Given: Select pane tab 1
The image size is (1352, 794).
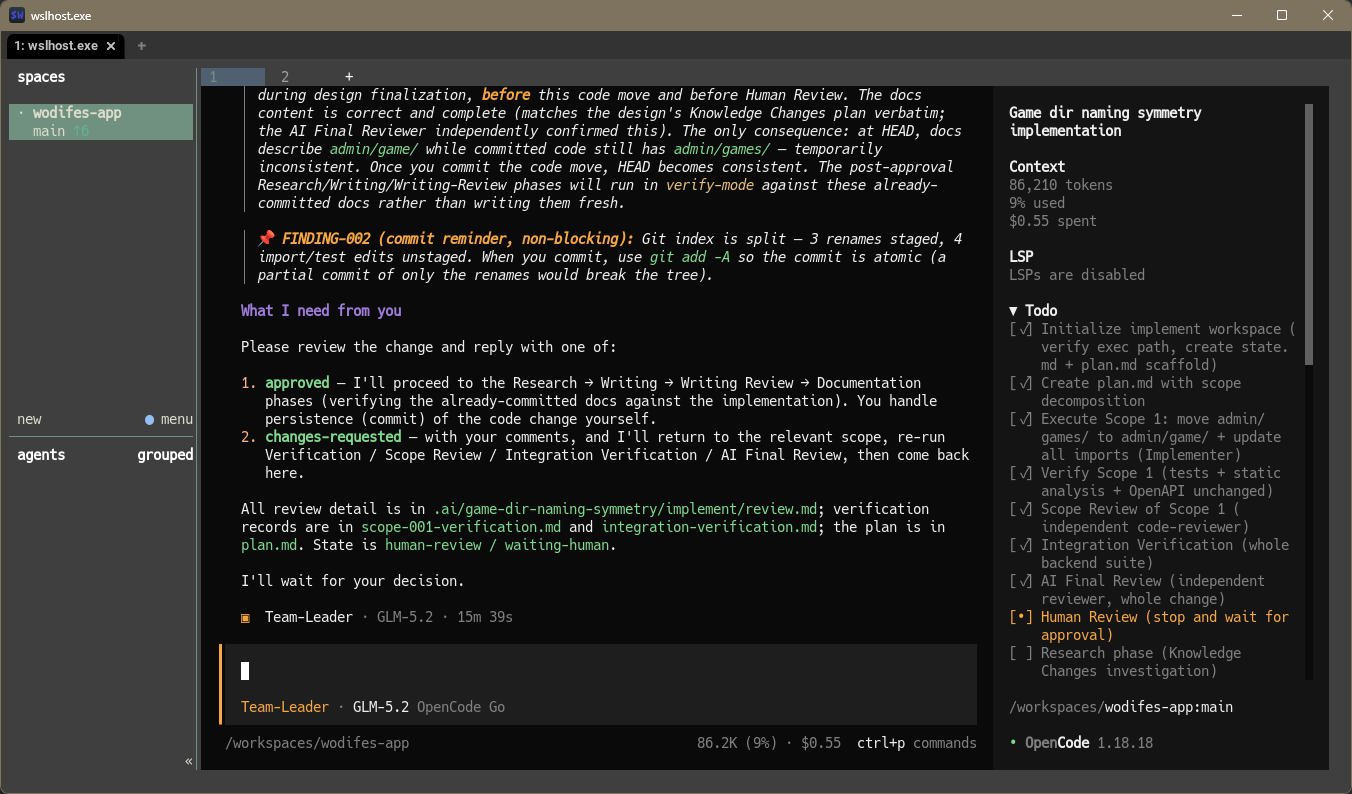Looking at the screenshot, I should (x=233, y=77).
